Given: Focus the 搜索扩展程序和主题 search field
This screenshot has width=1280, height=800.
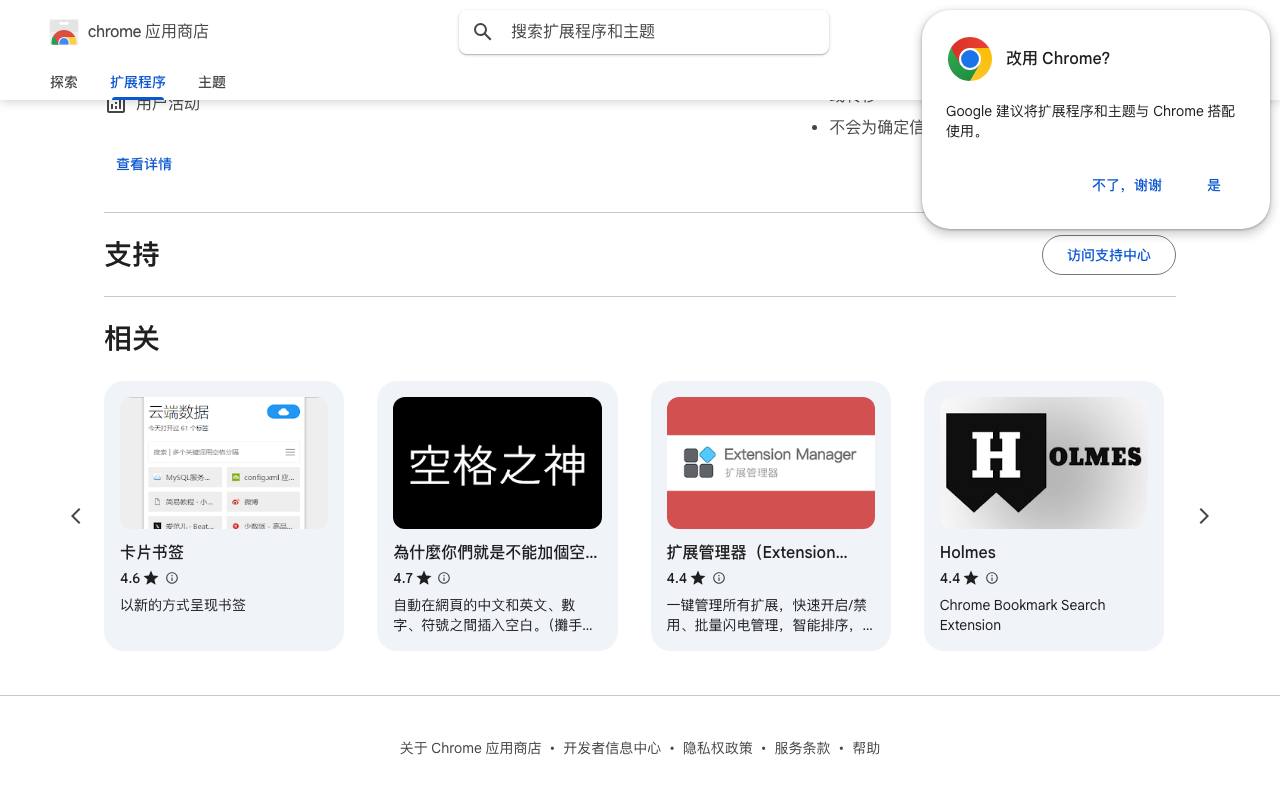Looking at the screenshot, I should pos(644,32).
